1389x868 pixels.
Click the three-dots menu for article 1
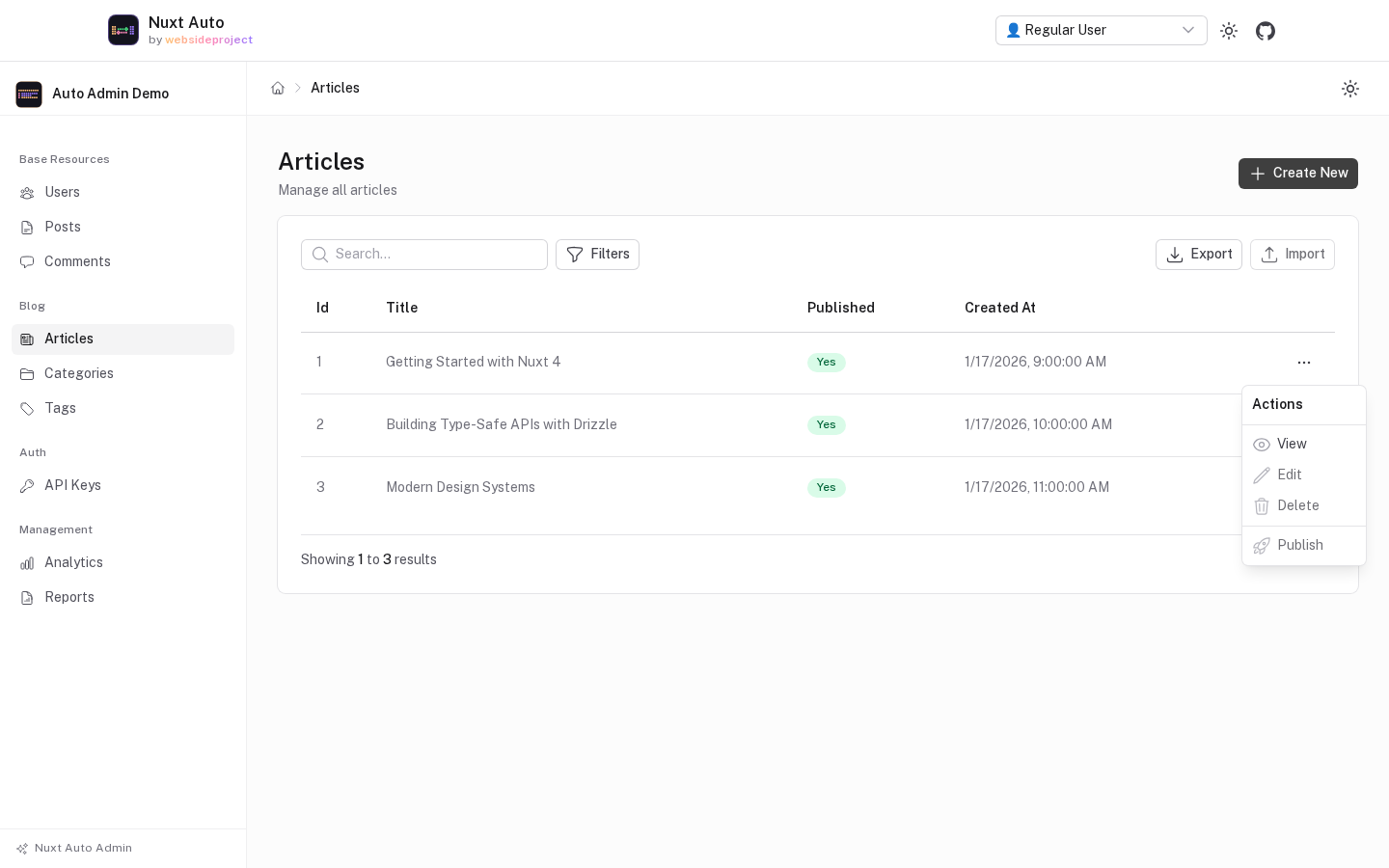[x=1304, y=363]
